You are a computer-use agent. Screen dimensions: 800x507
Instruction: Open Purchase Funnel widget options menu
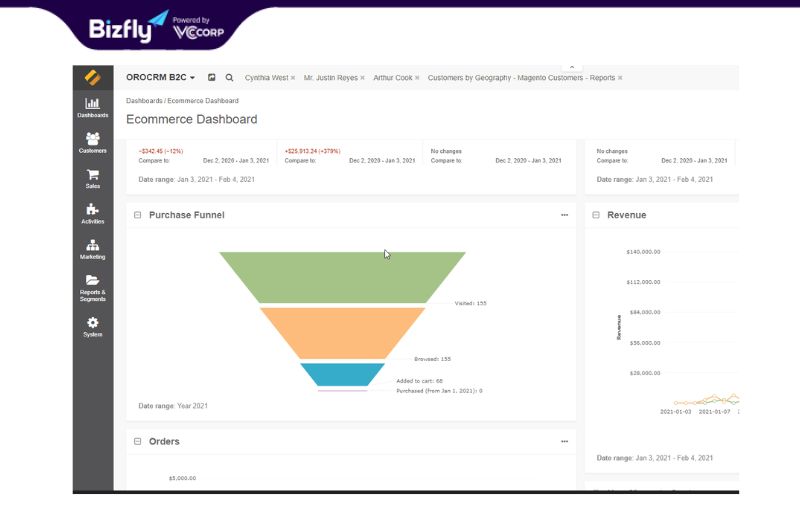564,215
